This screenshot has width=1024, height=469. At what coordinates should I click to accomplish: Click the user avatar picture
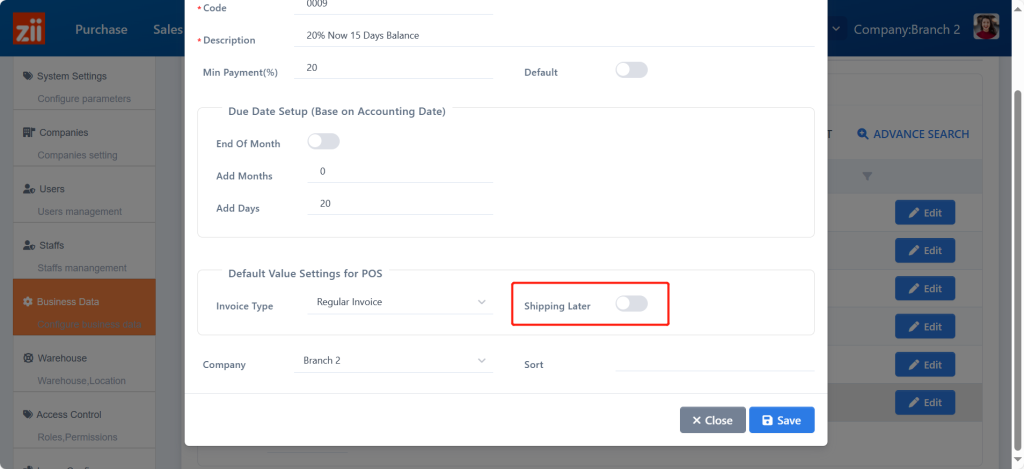(x=987, y=28)
